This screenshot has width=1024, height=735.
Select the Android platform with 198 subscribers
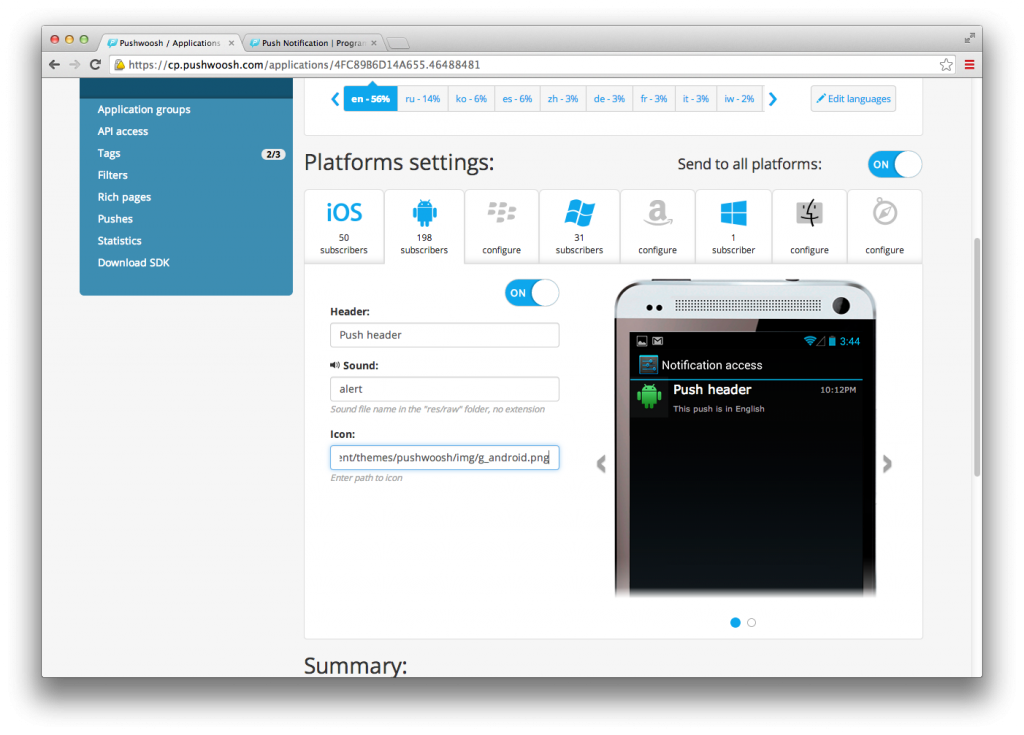pyautogui.click(x=424, y=226)
